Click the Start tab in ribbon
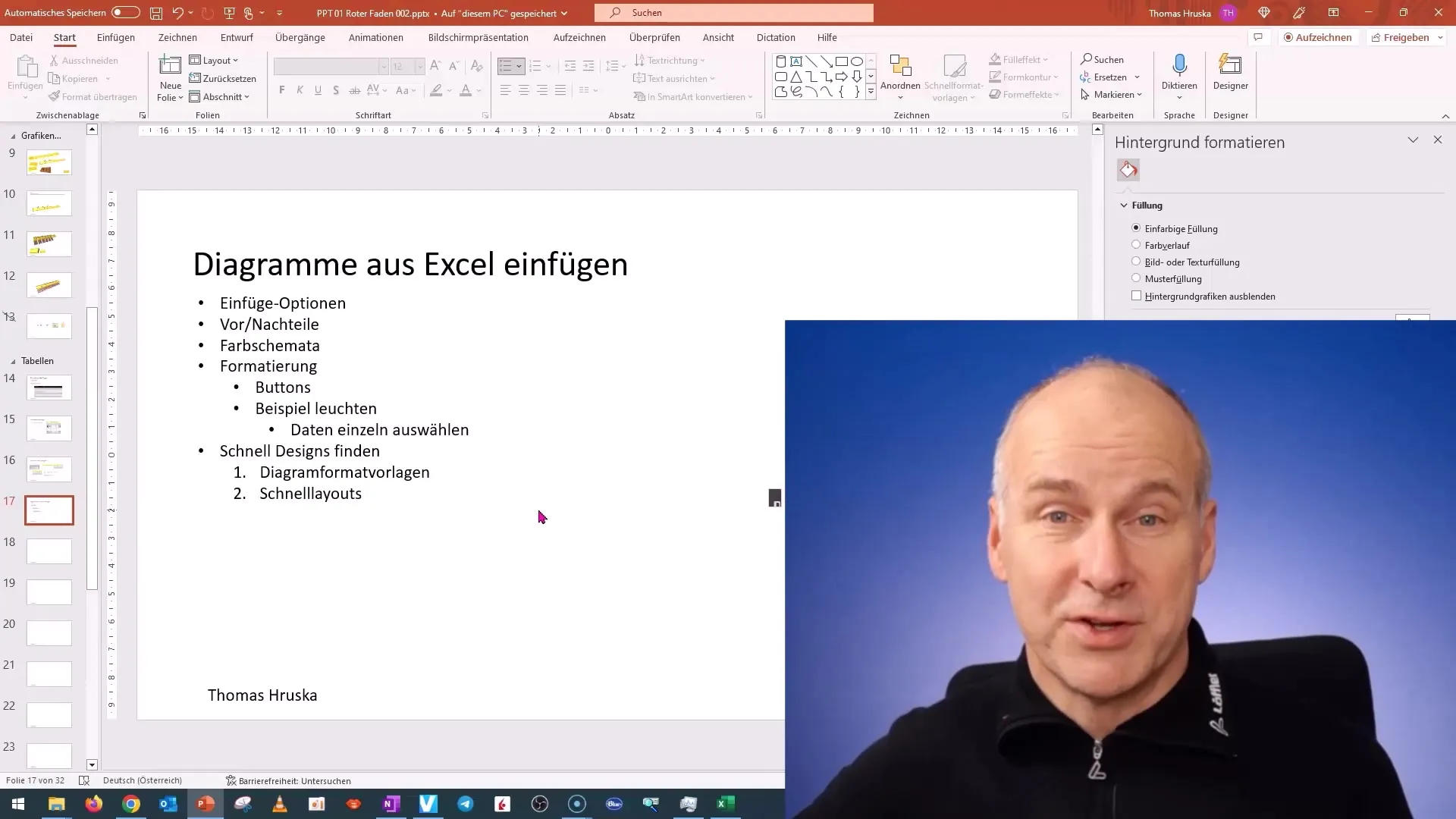Image resolution: width=1456 pixels, height=819 pixels. click(x=64, y=37)
